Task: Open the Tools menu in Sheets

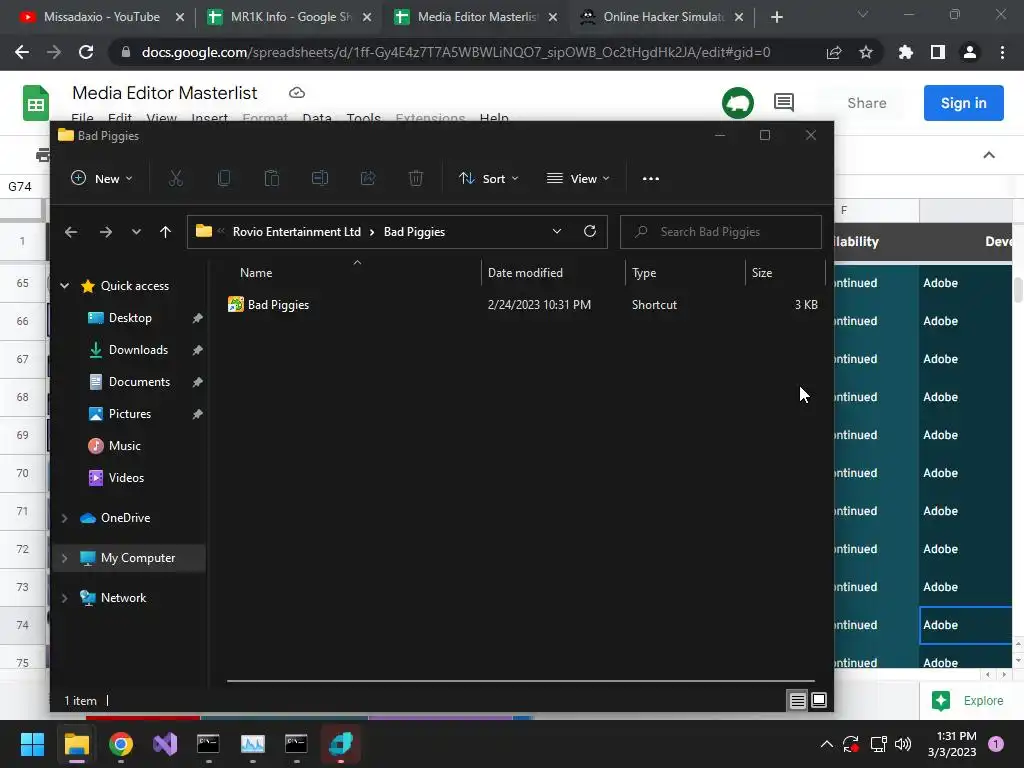Action: 364,118
